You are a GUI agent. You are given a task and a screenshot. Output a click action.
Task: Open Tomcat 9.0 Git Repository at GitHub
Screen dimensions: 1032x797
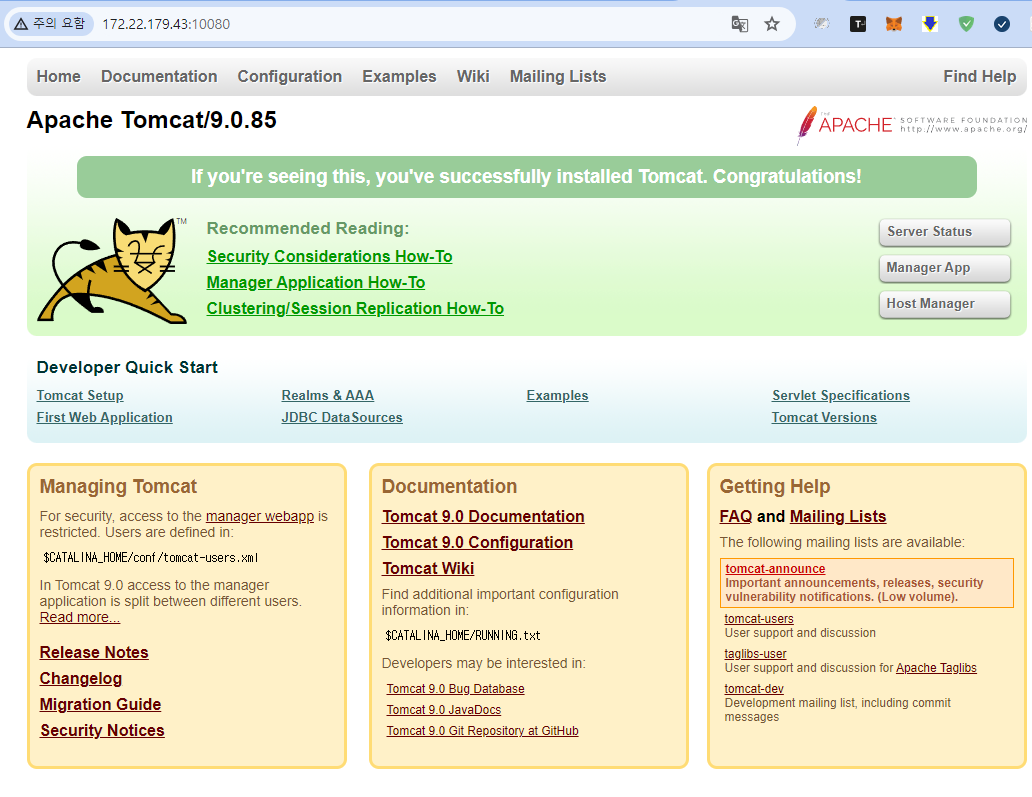click(482, 731)
